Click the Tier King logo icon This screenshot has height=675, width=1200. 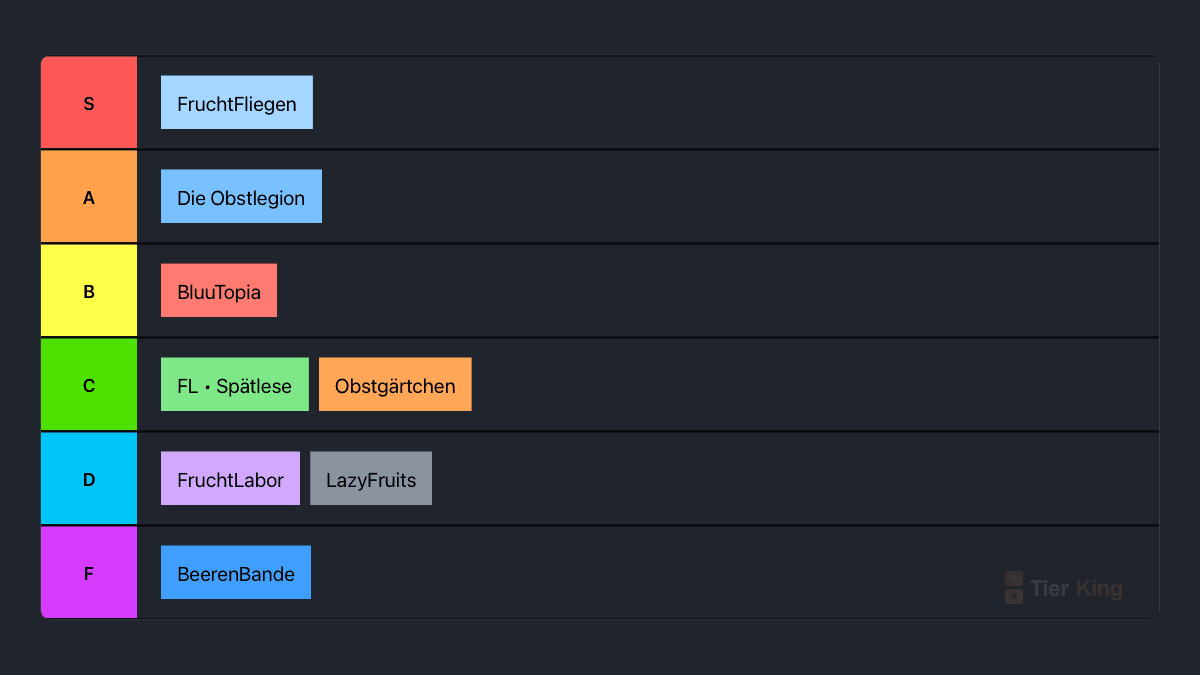[1014, 588]
